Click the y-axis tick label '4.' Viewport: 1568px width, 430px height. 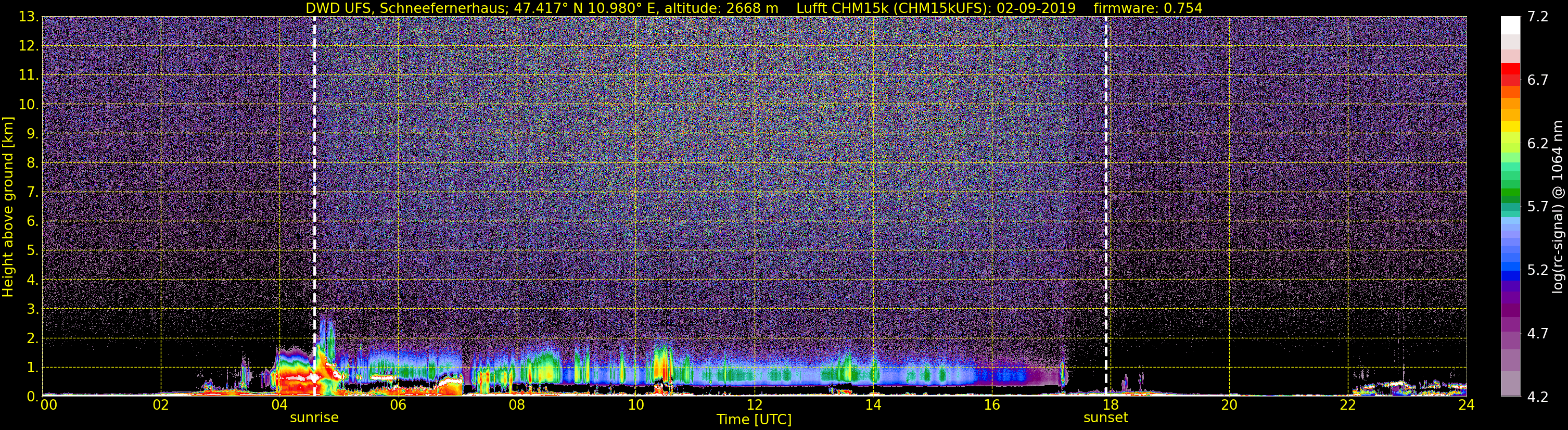point(32,280)
